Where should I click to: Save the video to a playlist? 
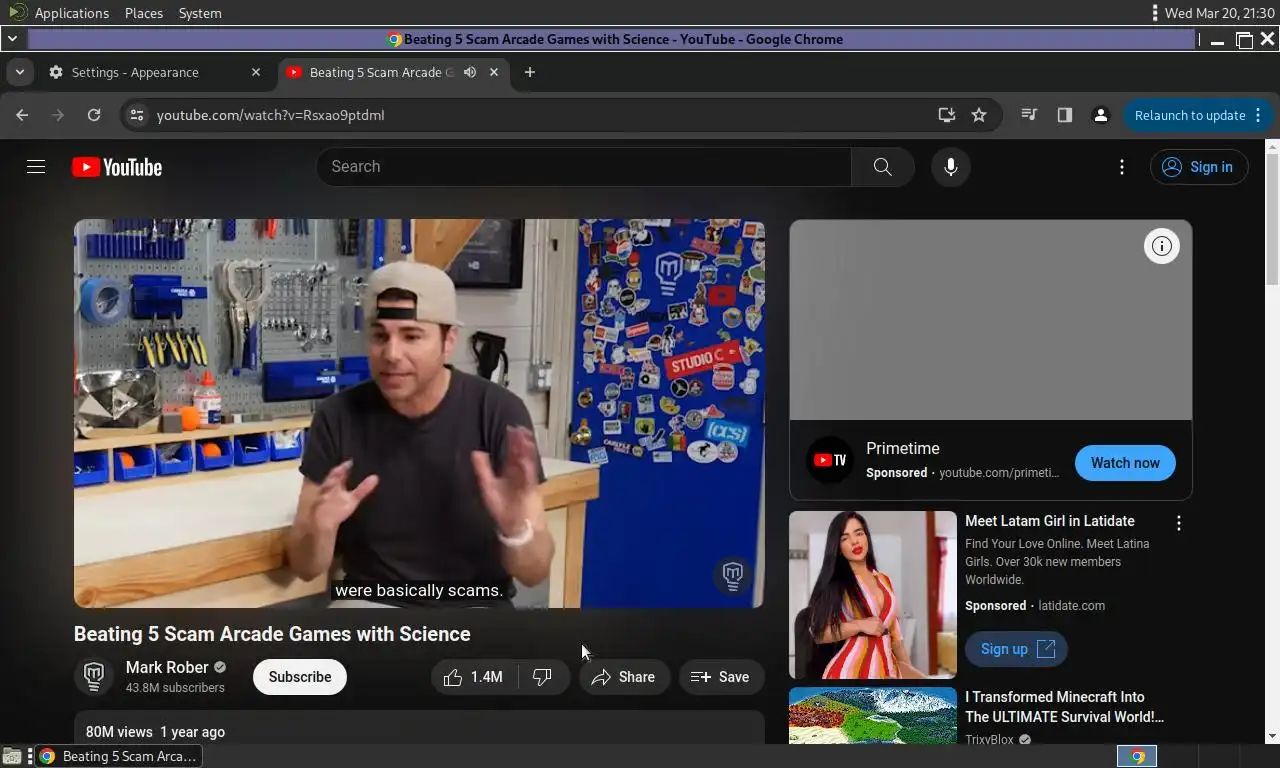pos(721,677)
